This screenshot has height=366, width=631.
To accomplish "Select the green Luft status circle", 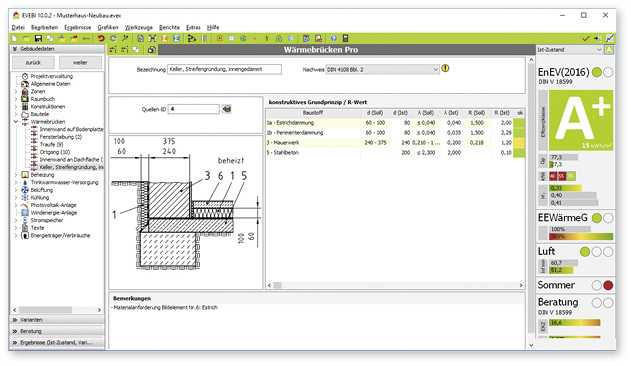I will 585,252.
